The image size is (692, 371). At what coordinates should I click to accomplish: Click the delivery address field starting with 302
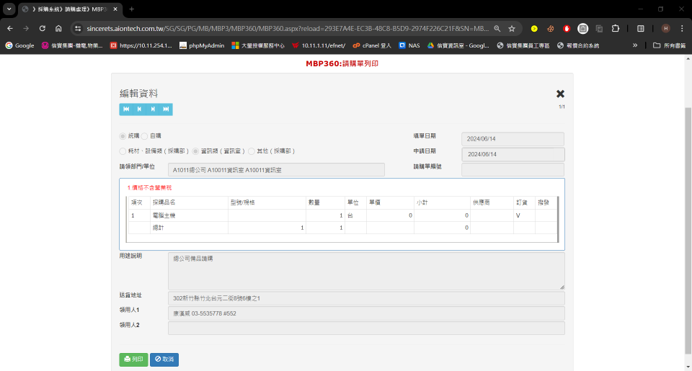click(366, 298)
